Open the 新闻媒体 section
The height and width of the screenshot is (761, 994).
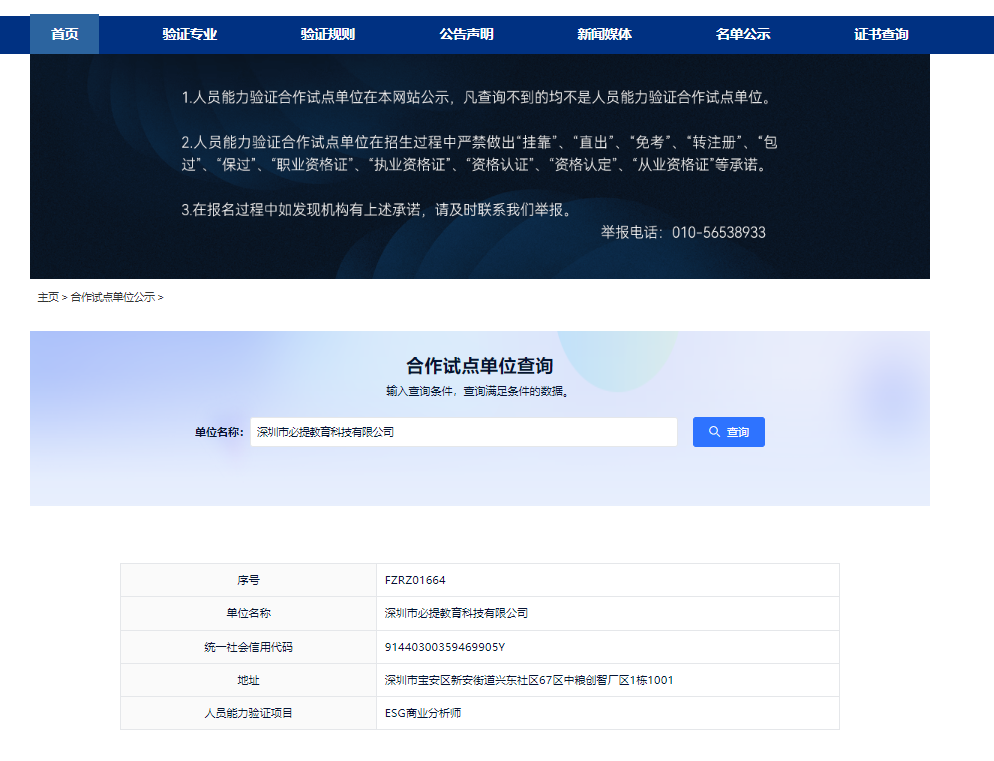tap(603, 33)
